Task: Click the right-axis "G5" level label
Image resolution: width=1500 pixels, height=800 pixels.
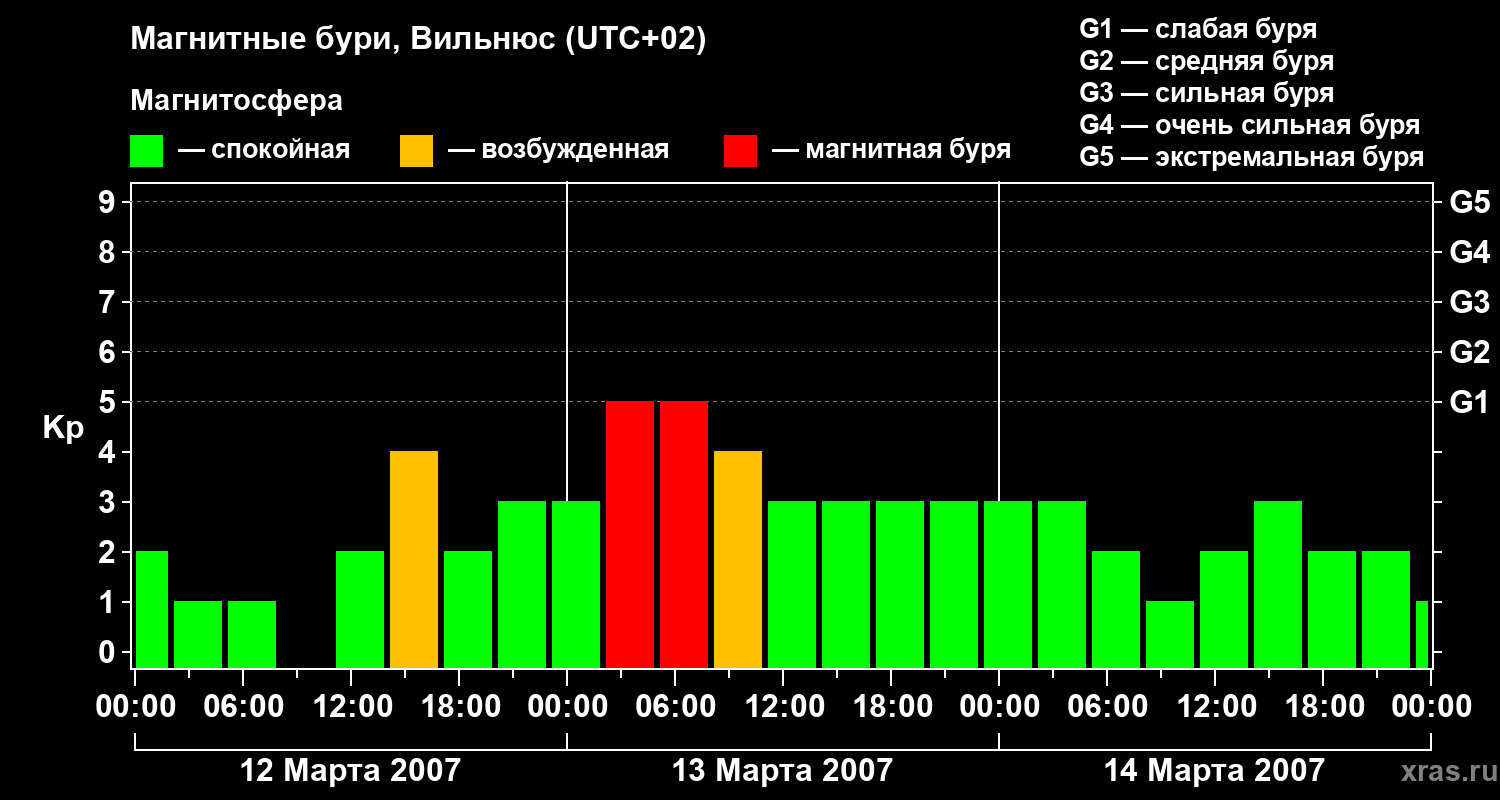Action: point(1469,202)
